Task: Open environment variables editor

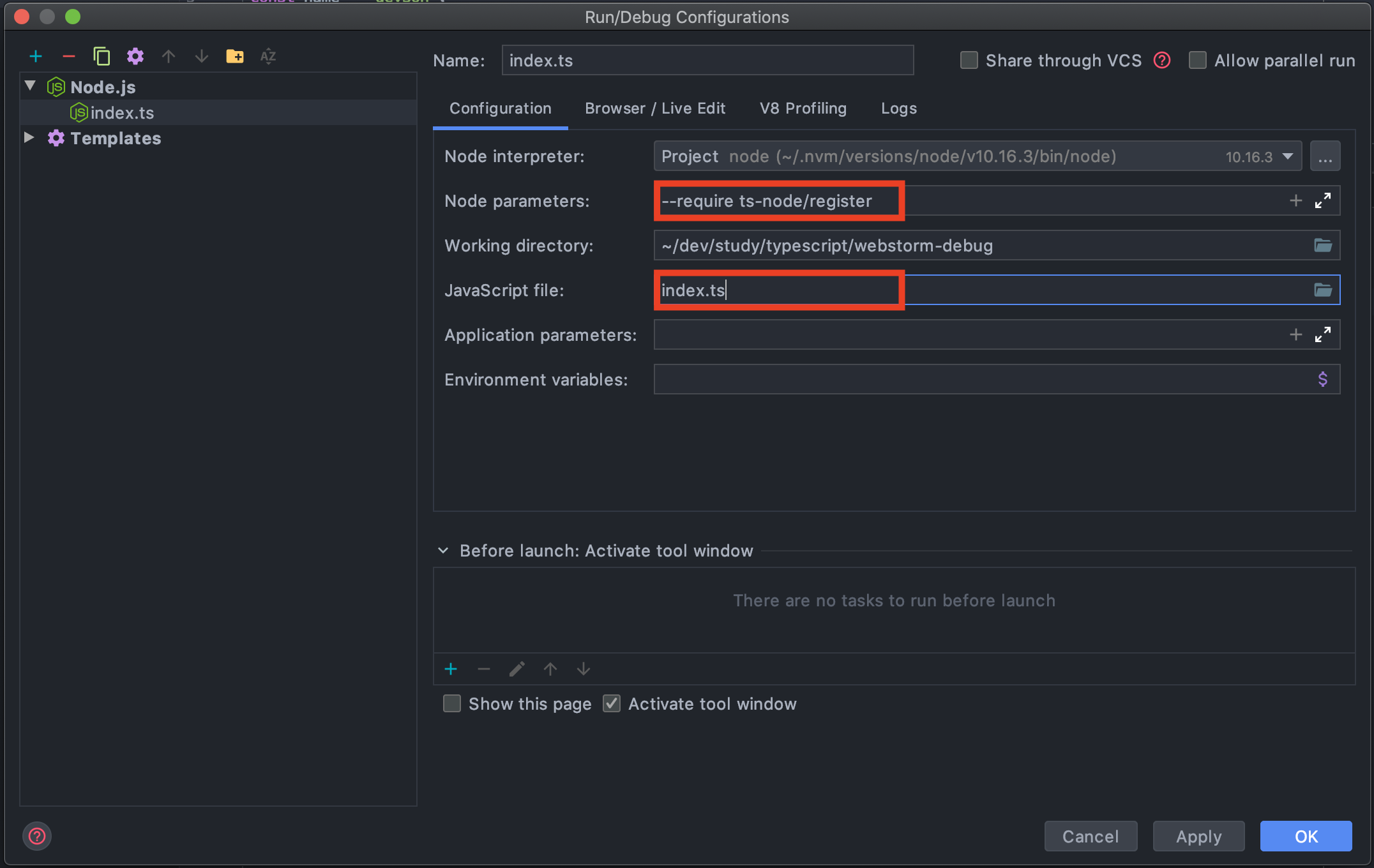Action: [1322, 380]
